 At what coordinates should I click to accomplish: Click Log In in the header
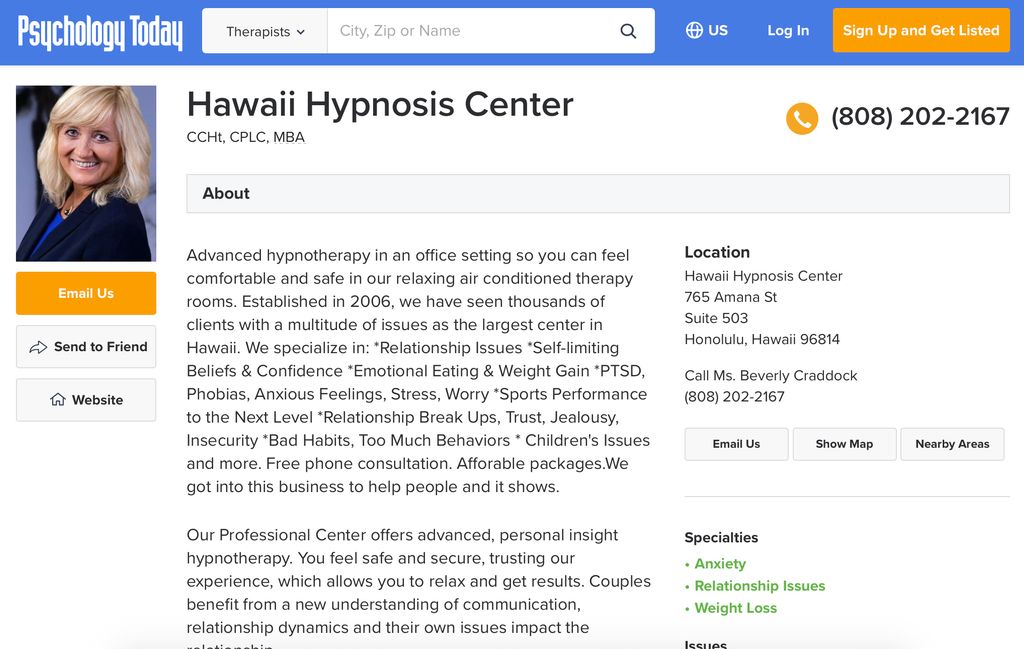[788, 31]
